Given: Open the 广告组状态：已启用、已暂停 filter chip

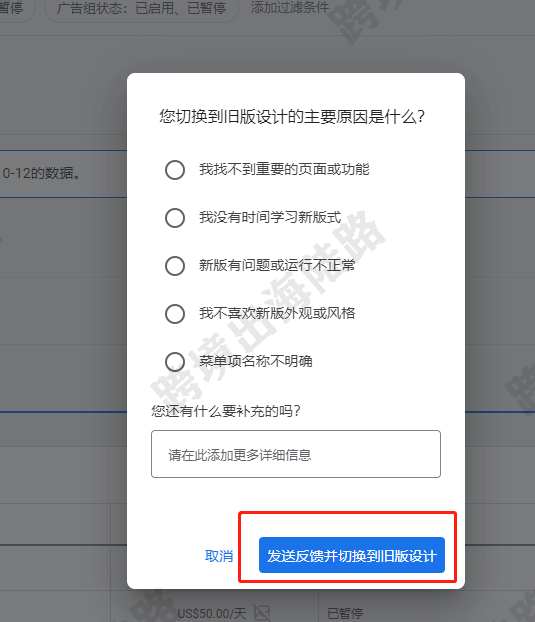Looking at the screenshot, I should tap(141, 8).
